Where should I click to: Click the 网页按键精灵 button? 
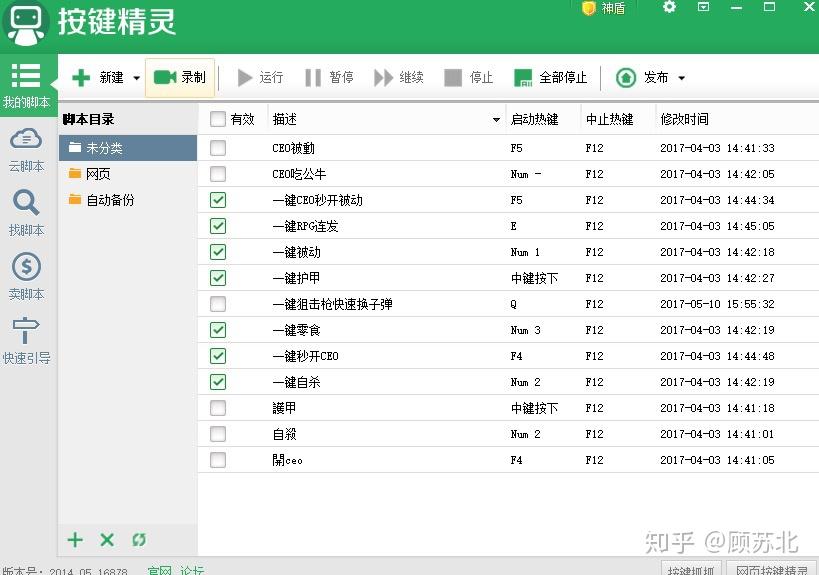tap(771, 569)
